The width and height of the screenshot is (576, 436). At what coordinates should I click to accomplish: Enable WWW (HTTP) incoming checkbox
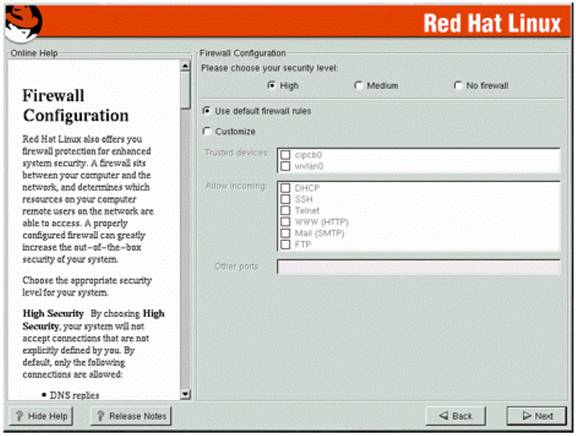285,222
